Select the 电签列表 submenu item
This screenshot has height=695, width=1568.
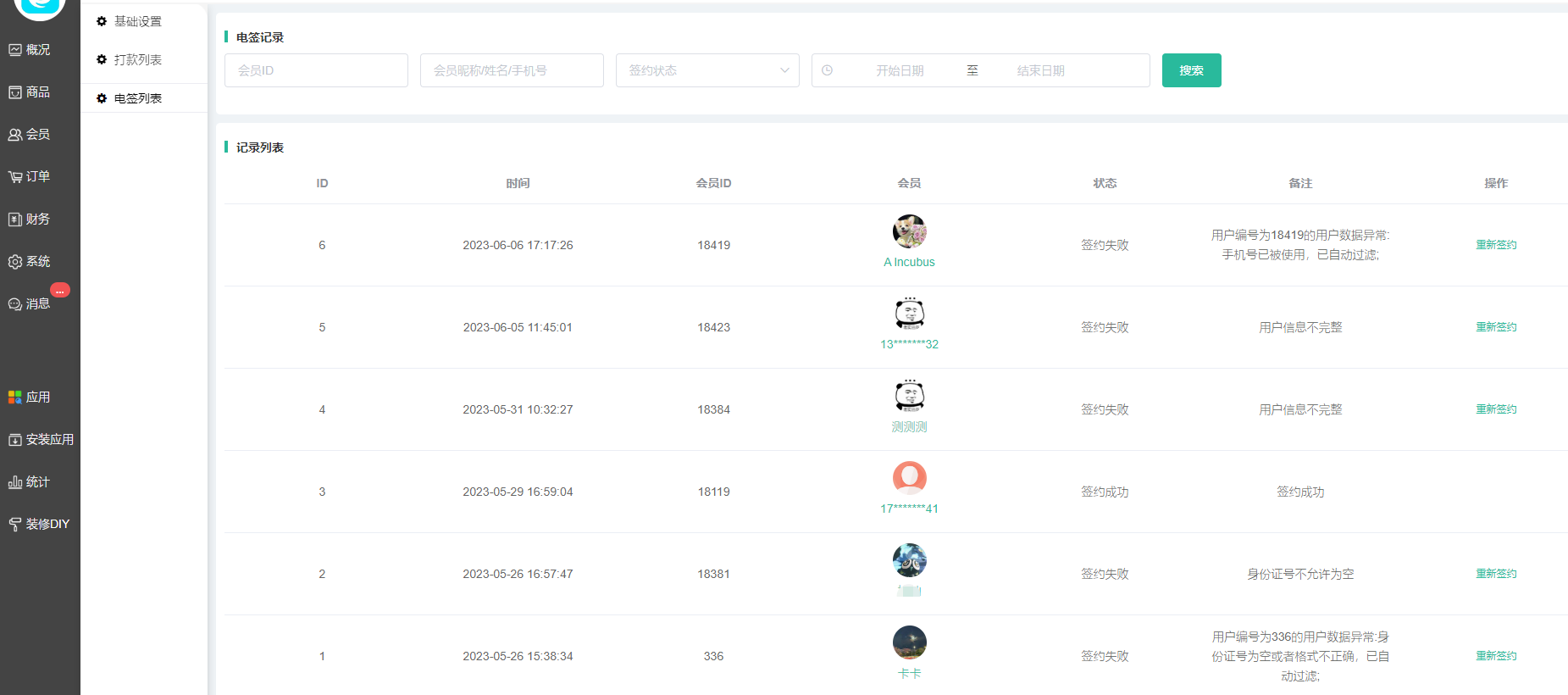pyautogui.click(x=137, y=98)
